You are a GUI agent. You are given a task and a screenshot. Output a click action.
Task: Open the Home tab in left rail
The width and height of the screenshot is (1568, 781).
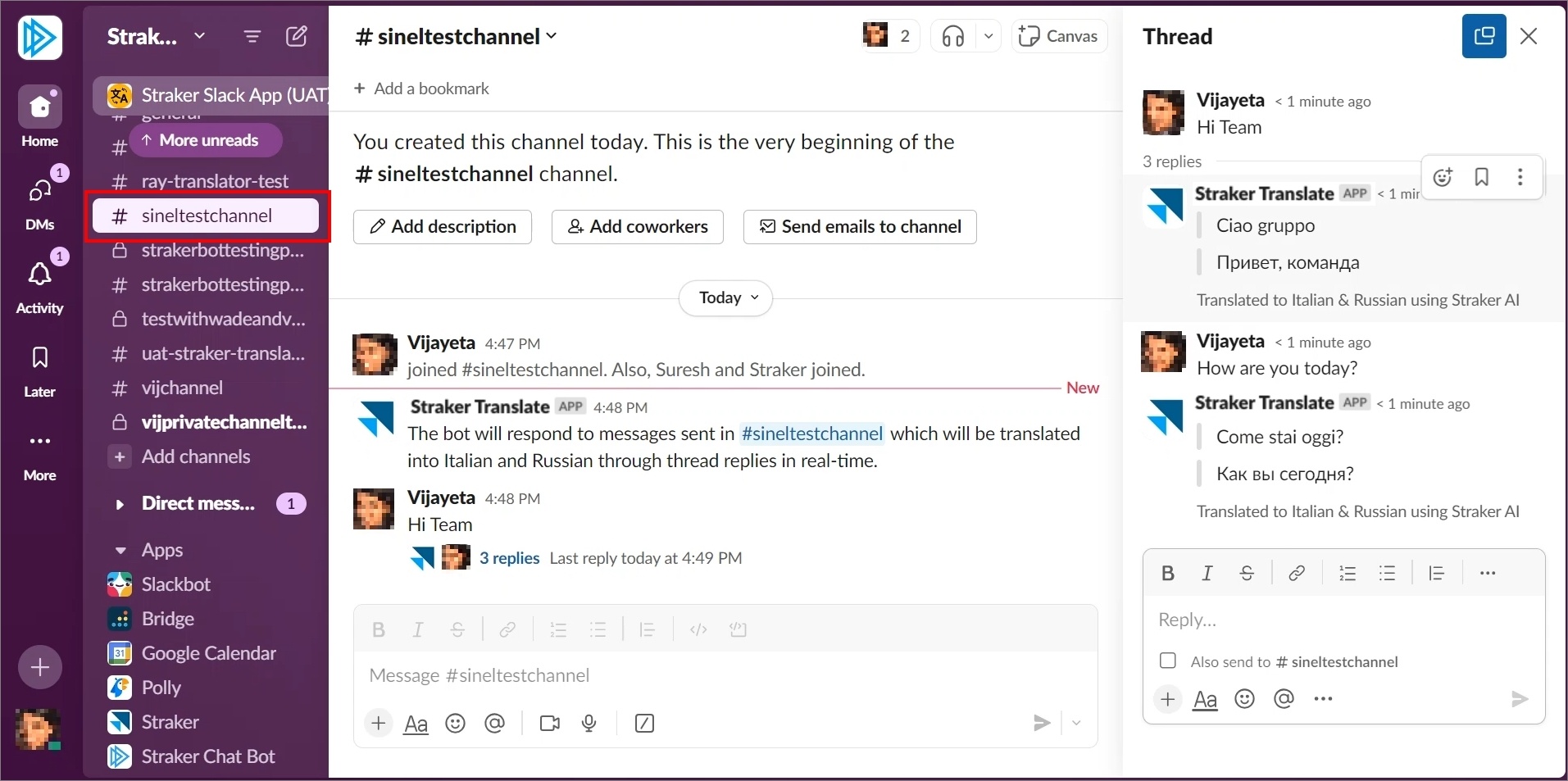point(39,117)
